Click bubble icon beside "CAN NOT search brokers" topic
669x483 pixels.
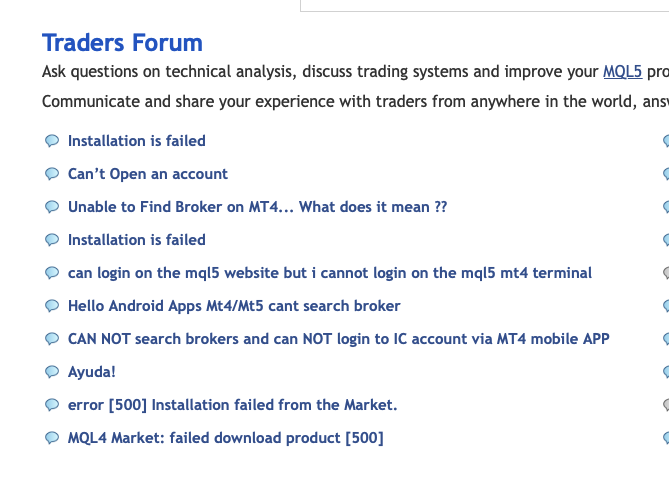pyautogui.click(x=52, y=339)
